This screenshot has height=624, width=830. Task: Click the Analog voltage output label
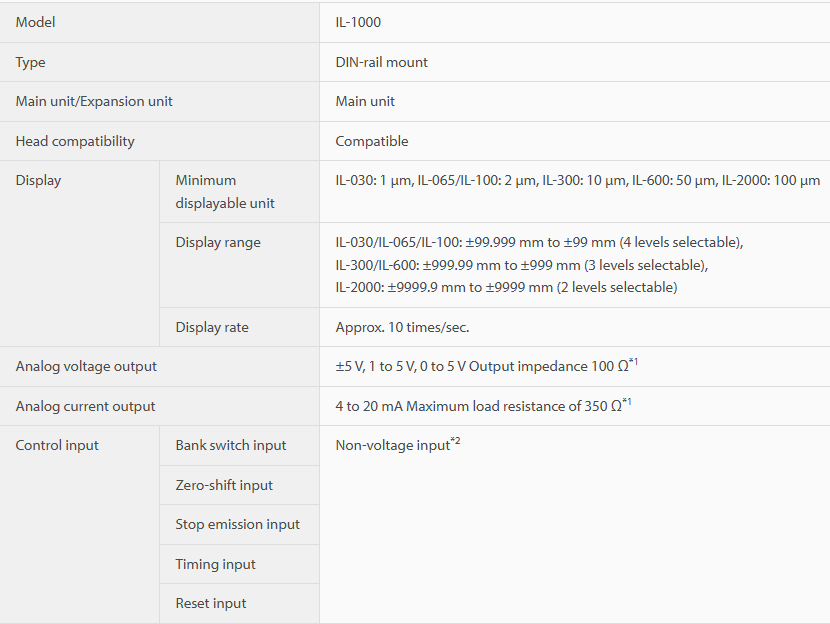click(x=86, y=366)
